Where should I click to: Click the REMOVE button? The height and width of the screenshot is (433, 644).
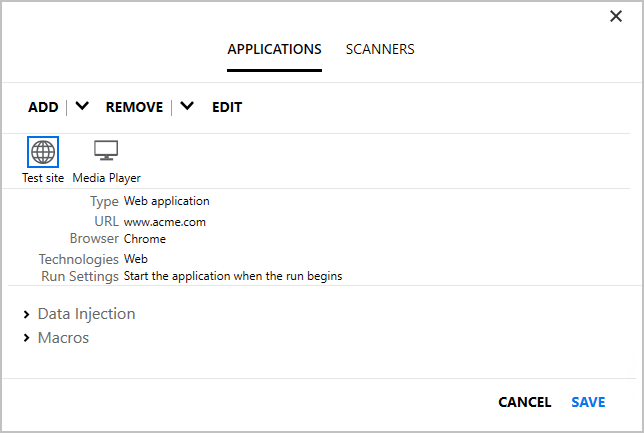[x=134, y=107]
